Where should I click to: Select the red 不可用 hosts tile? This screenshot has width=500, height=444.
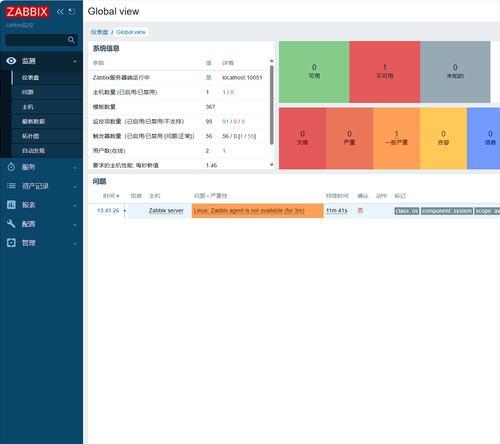[x=385, y=72]
